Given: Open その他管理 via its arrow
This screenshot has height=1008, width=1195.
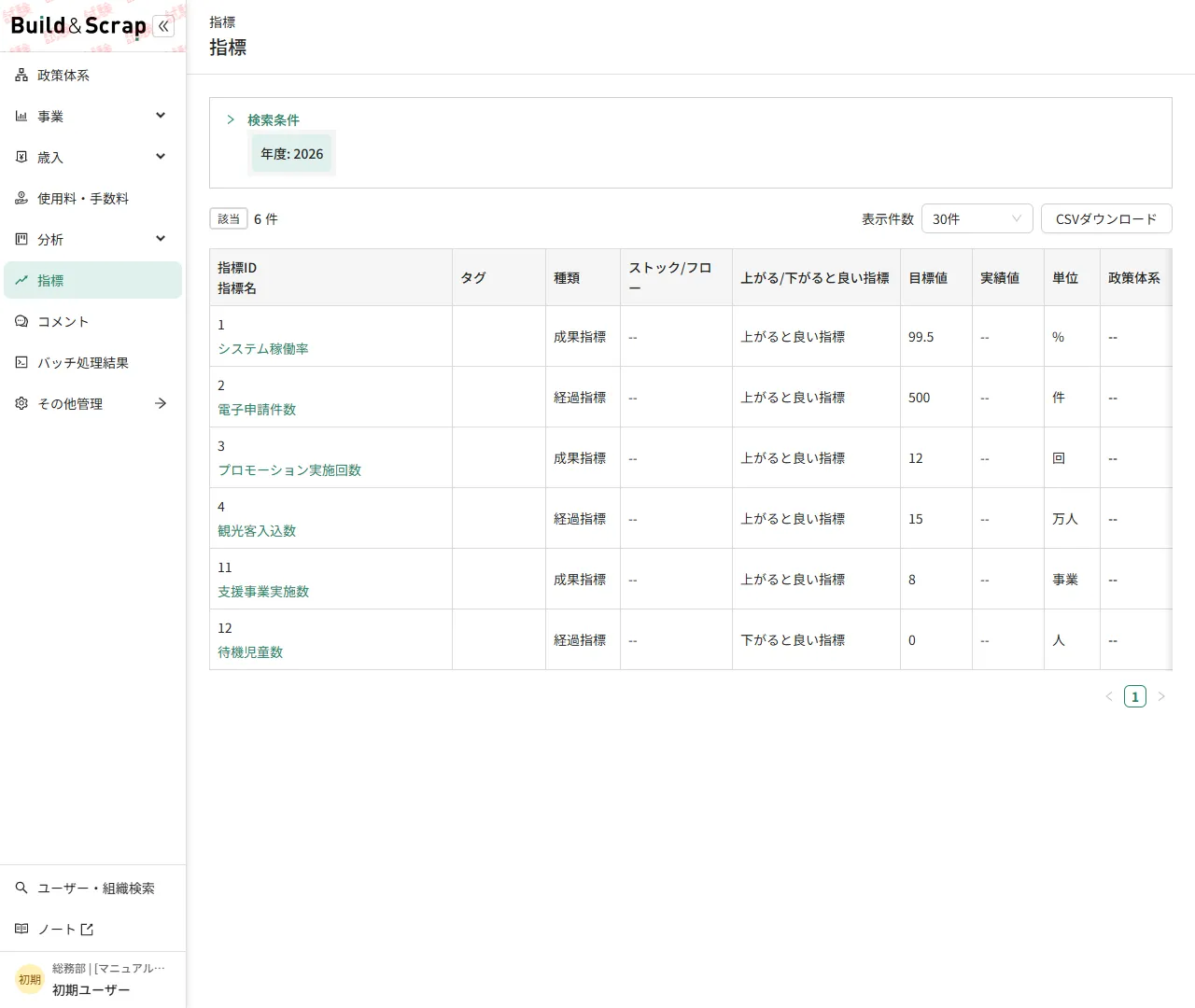Looking at the screenshot, I should (161, 403).
